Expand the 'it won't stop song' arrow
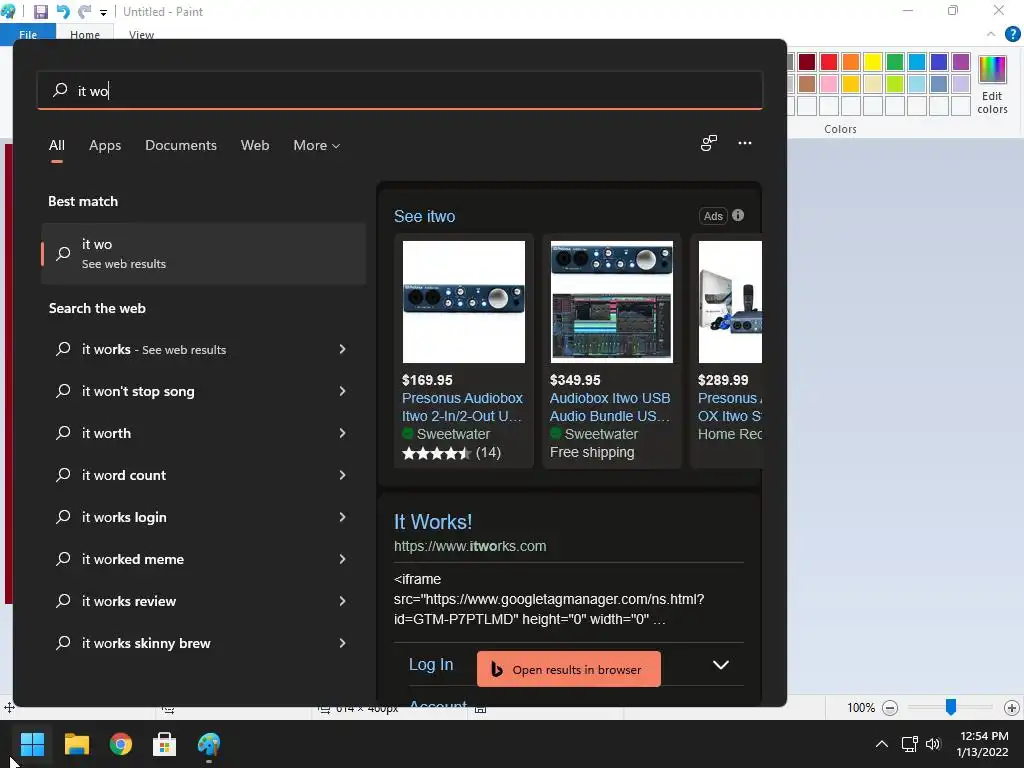Screen dimensions: 1024x768 pos(342,391)
